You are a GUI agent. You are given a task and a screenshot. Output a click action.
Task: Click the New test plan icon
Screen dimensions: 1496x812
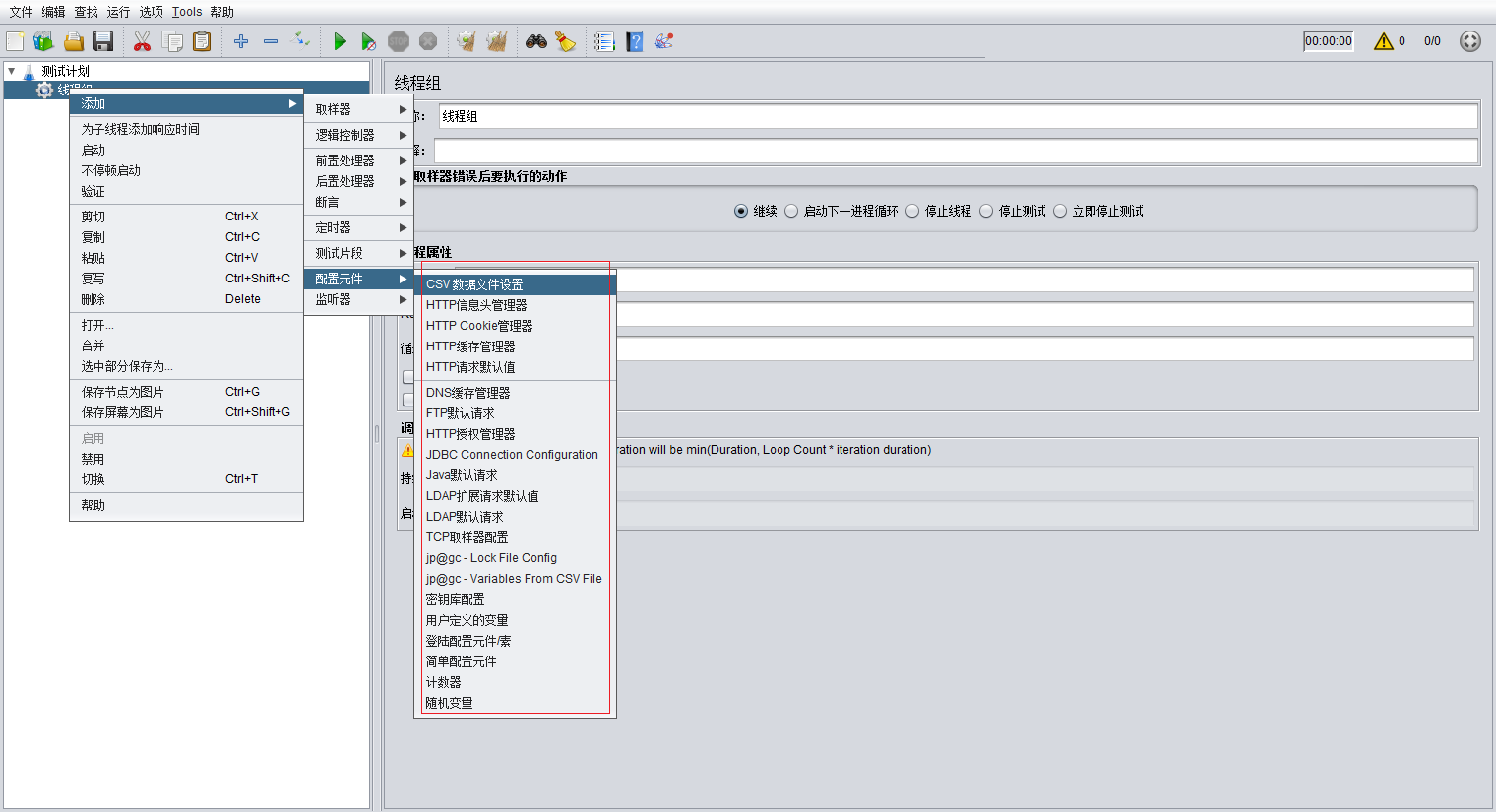click(x=15, y=41)
